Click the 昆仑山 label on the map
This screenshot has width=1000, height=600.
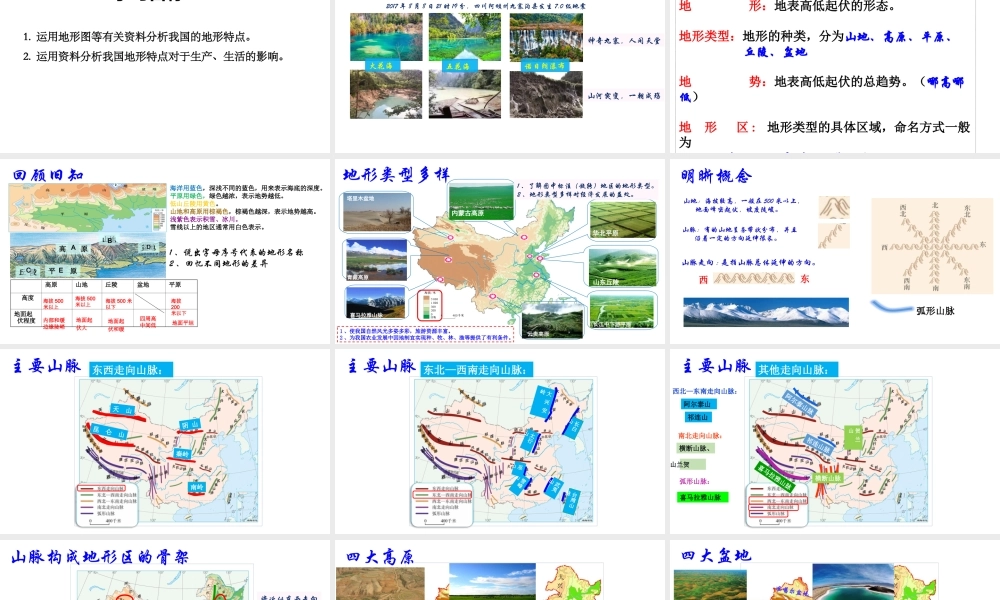pyautogui.click(x=109, y=432)
